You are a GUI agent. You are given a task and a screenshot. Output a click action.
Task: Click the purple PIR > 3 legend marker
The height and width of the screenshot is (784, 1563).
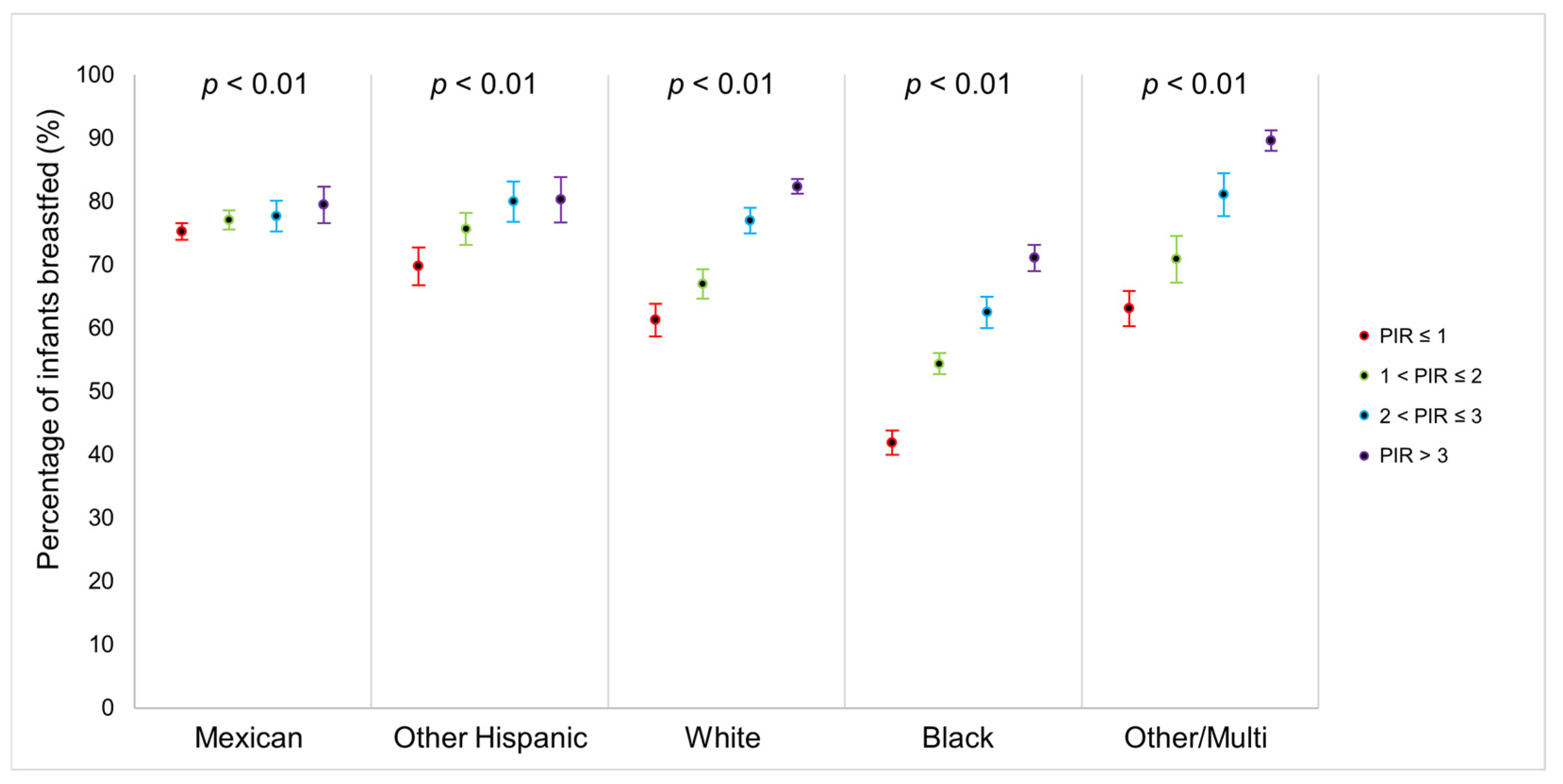pos(1364,456)
